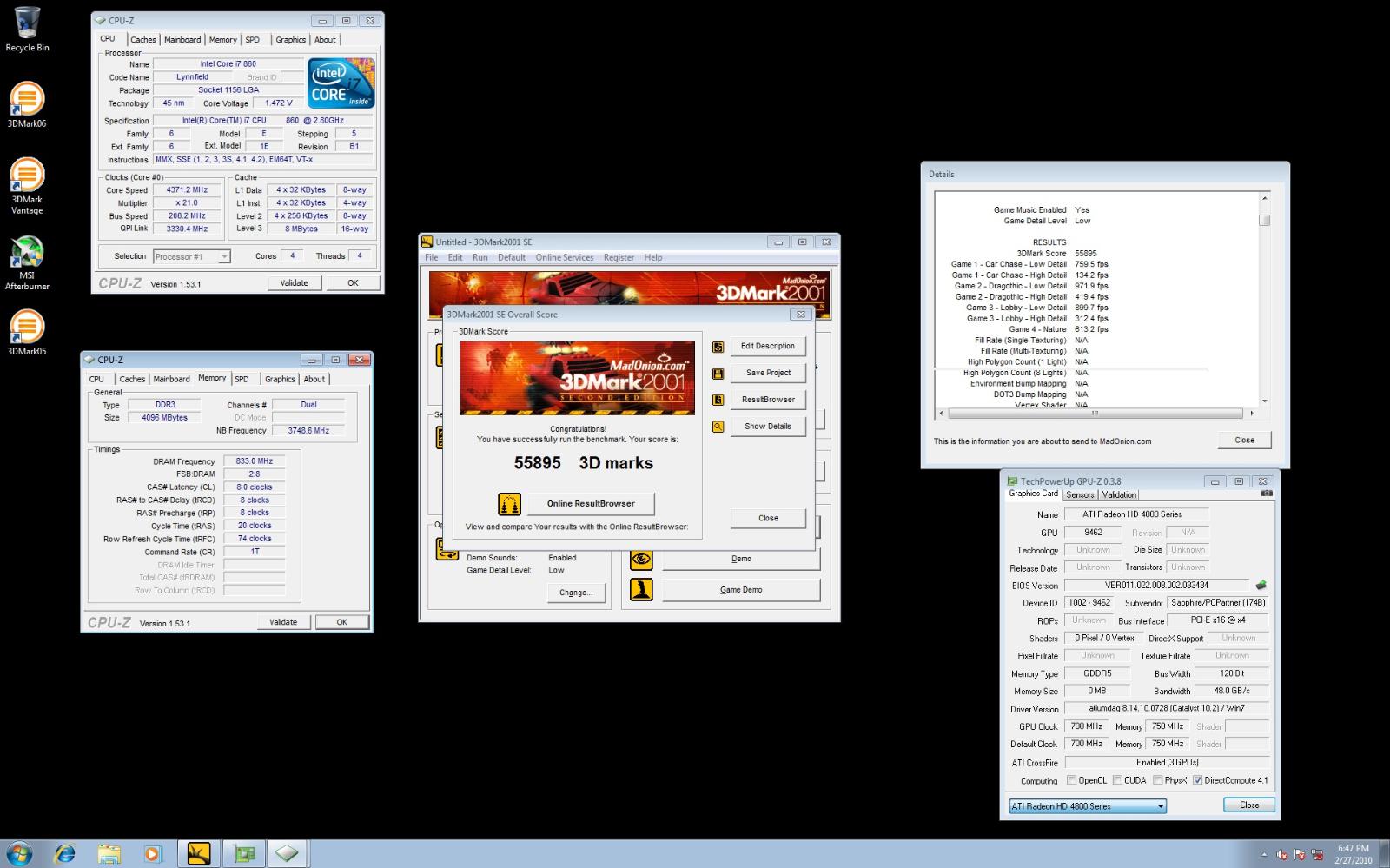
Task: Switch to GPU-Z taskbar button
Action: 244,854
